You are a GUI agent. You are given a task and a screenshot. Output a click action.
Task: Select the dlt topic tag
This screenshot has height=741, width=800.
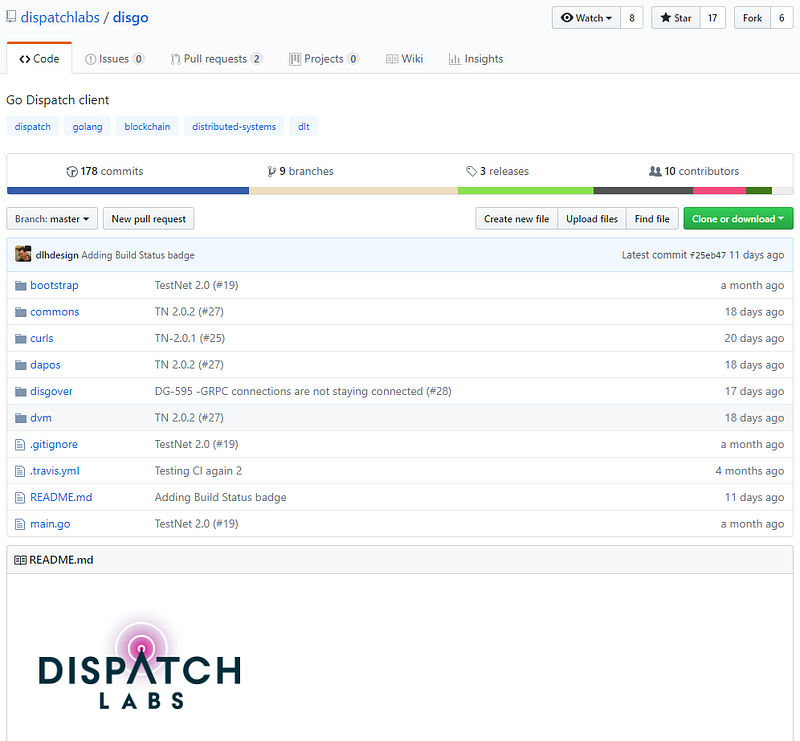[304, 126]
